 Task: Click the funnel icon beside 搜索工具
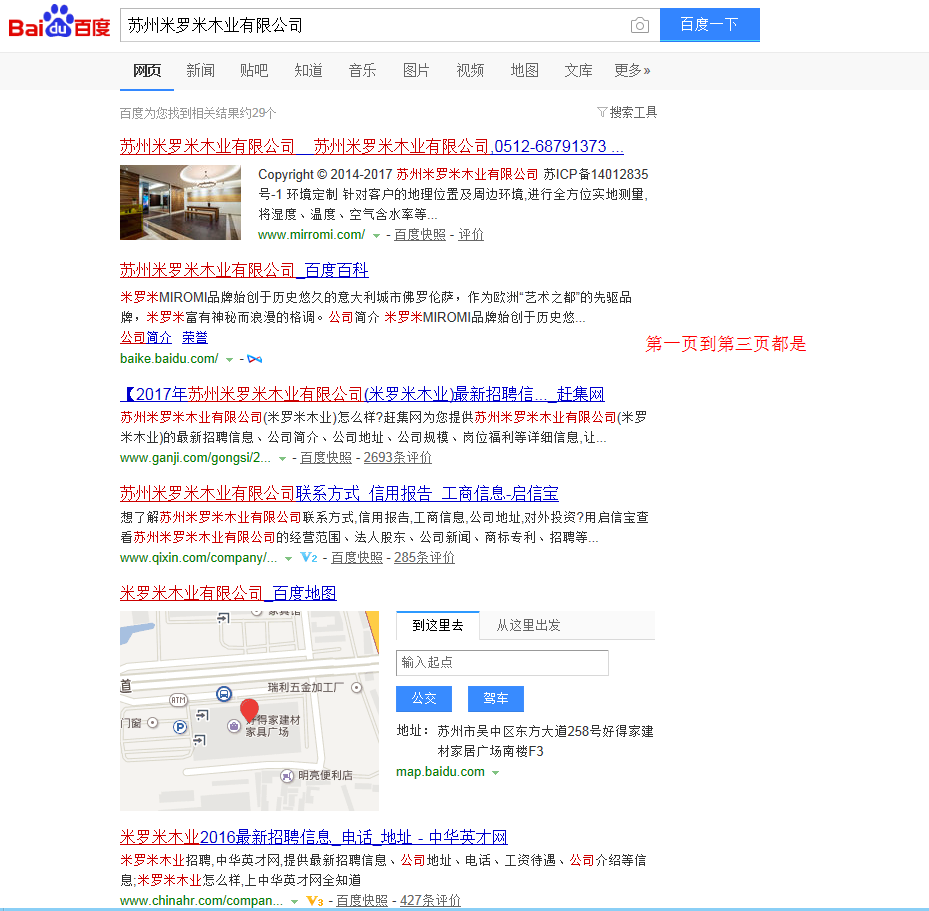[601, 113]
